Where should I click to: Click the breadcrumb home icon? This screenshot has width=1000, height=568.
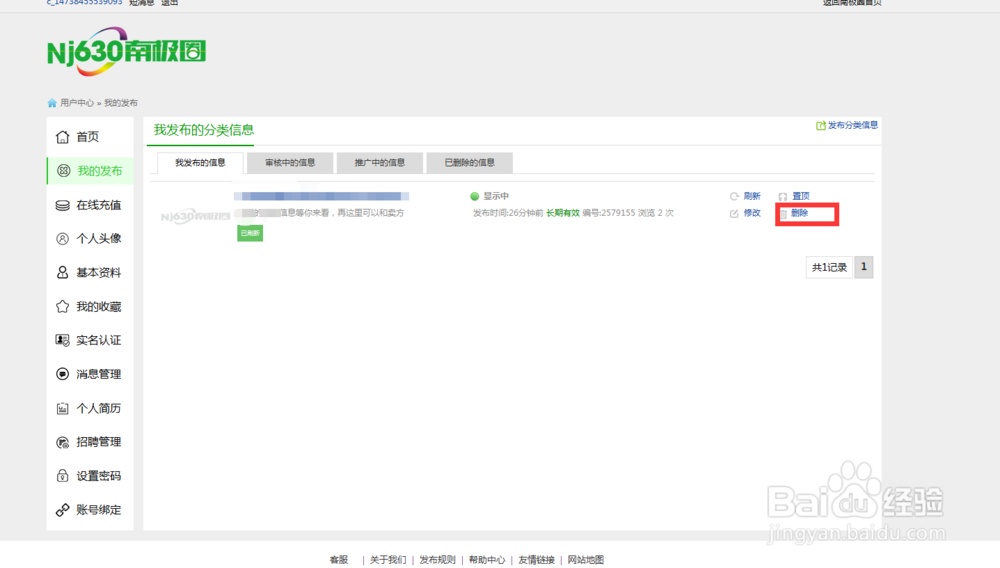[52, 103]
